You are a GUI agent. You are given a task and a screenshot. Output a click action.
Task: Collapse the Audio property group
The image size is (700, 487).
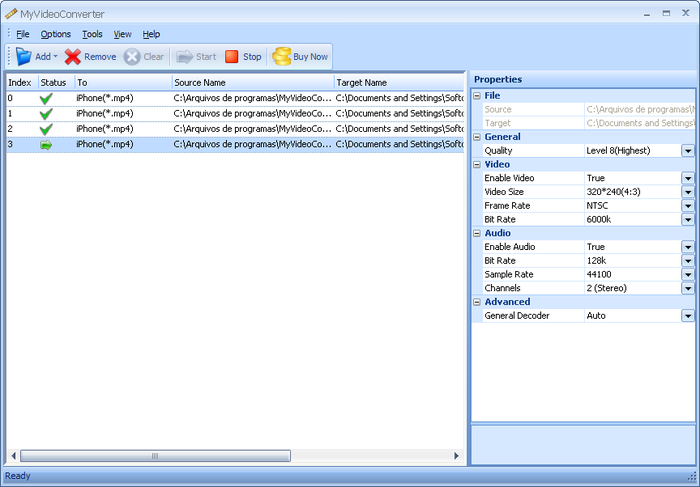(477, 233)
